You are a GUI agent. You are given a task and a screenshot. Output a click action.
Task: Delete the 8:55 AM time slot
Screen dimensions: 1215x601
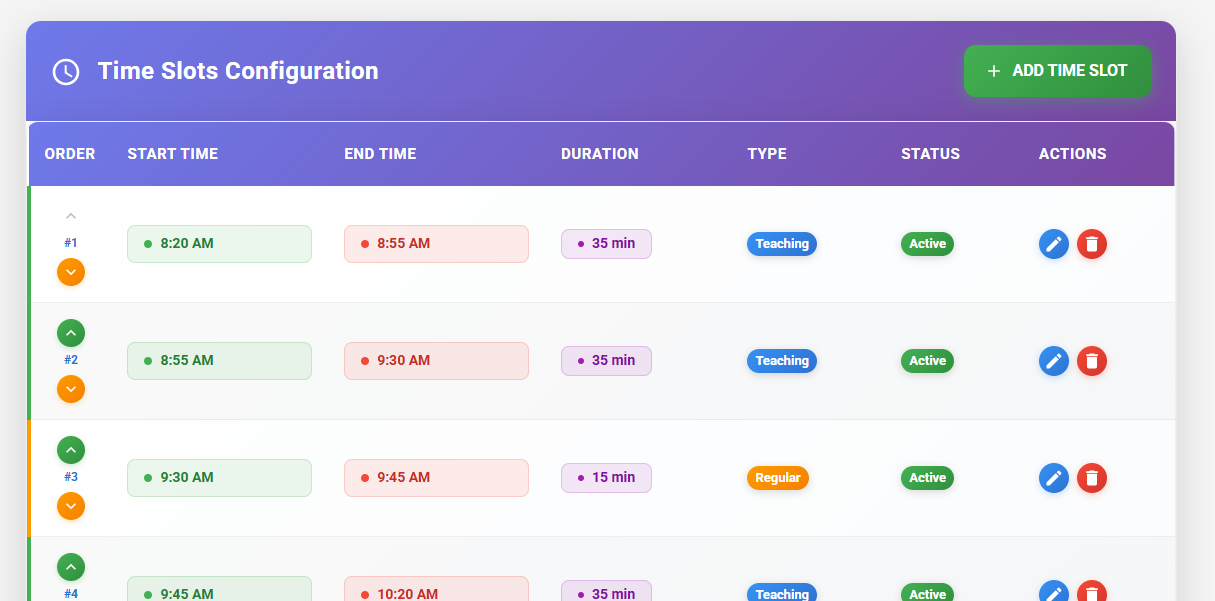(1092, 361)
